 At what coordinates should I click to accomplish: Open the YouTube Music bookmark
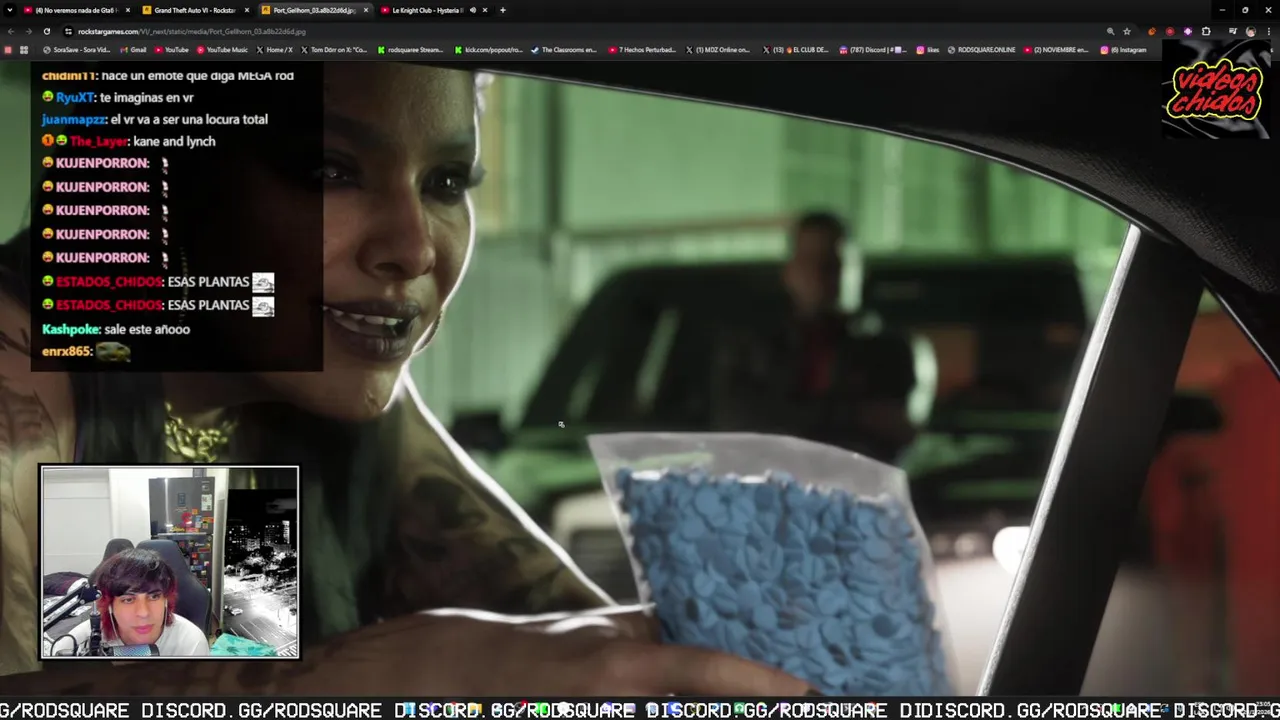pyautogui.click(x=222, y=49)
